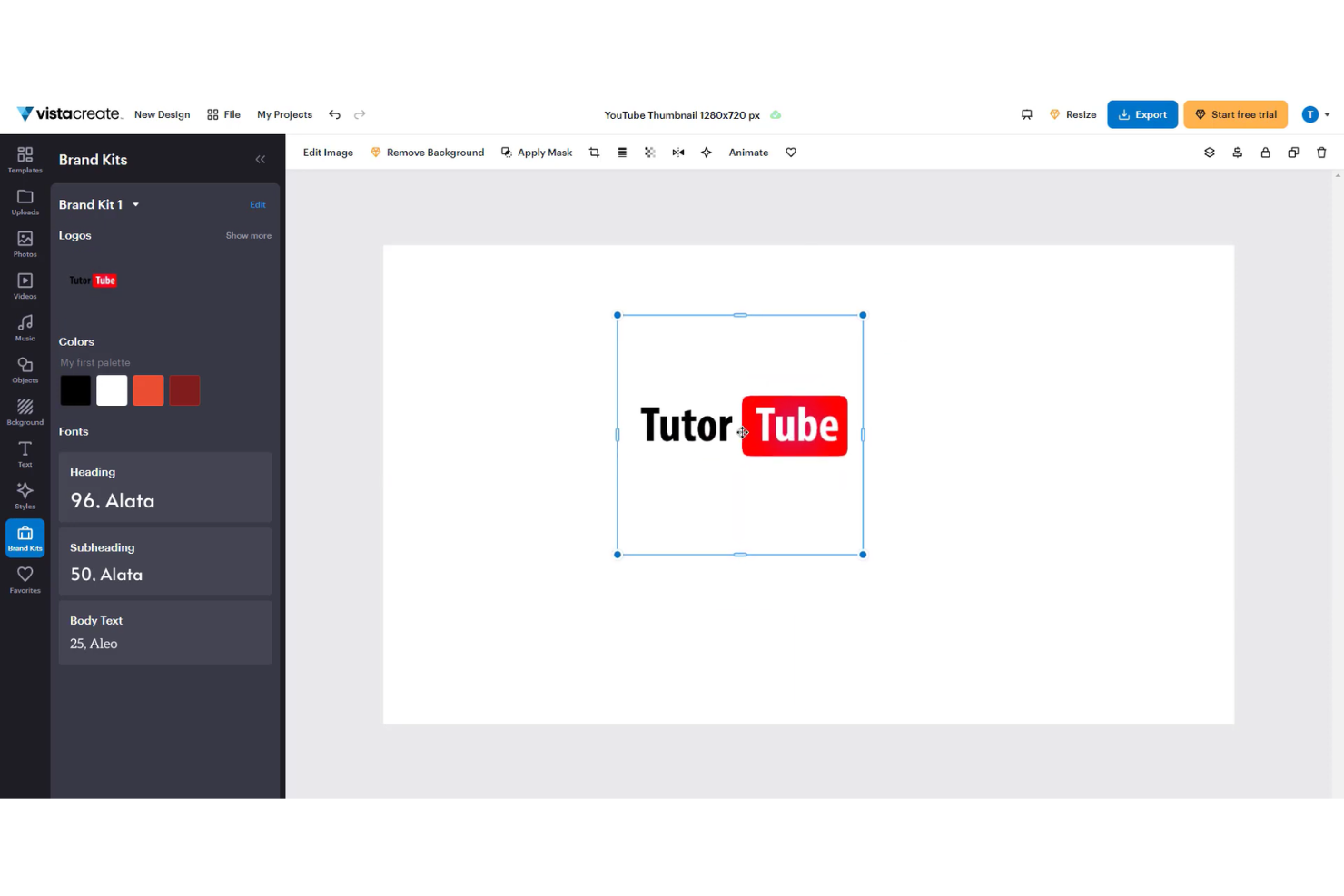
Task: Click the redo arrow
Action: coord(360,114)
